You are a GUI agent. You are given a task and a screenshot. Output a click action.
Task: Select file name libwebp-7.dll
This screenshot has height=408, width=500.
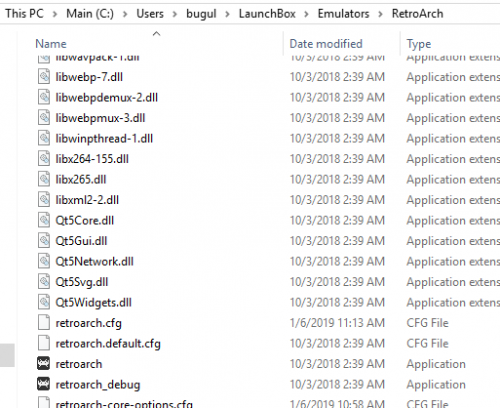point(89,77)
